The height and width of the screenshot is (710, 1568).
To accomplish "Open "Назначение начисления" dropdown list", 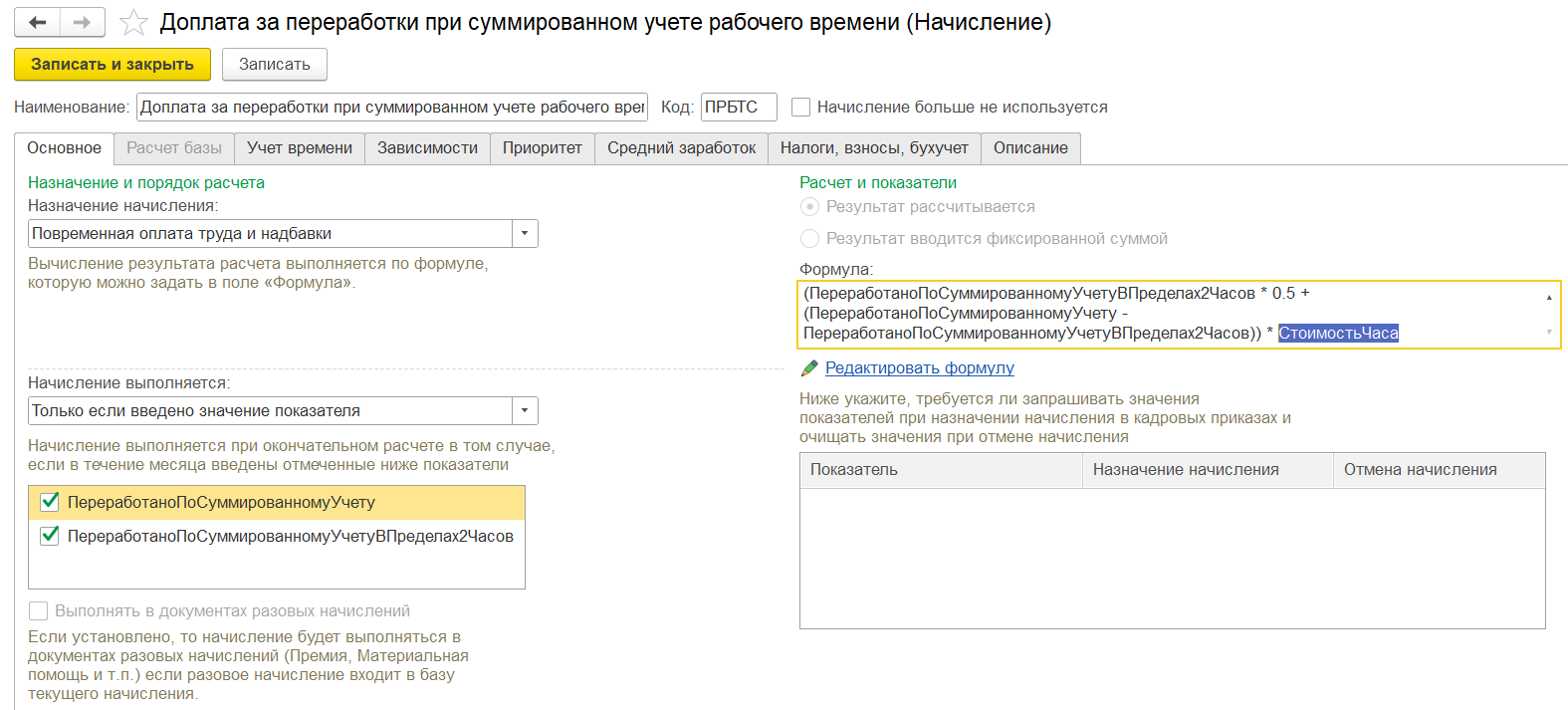I will pos(525,234).
